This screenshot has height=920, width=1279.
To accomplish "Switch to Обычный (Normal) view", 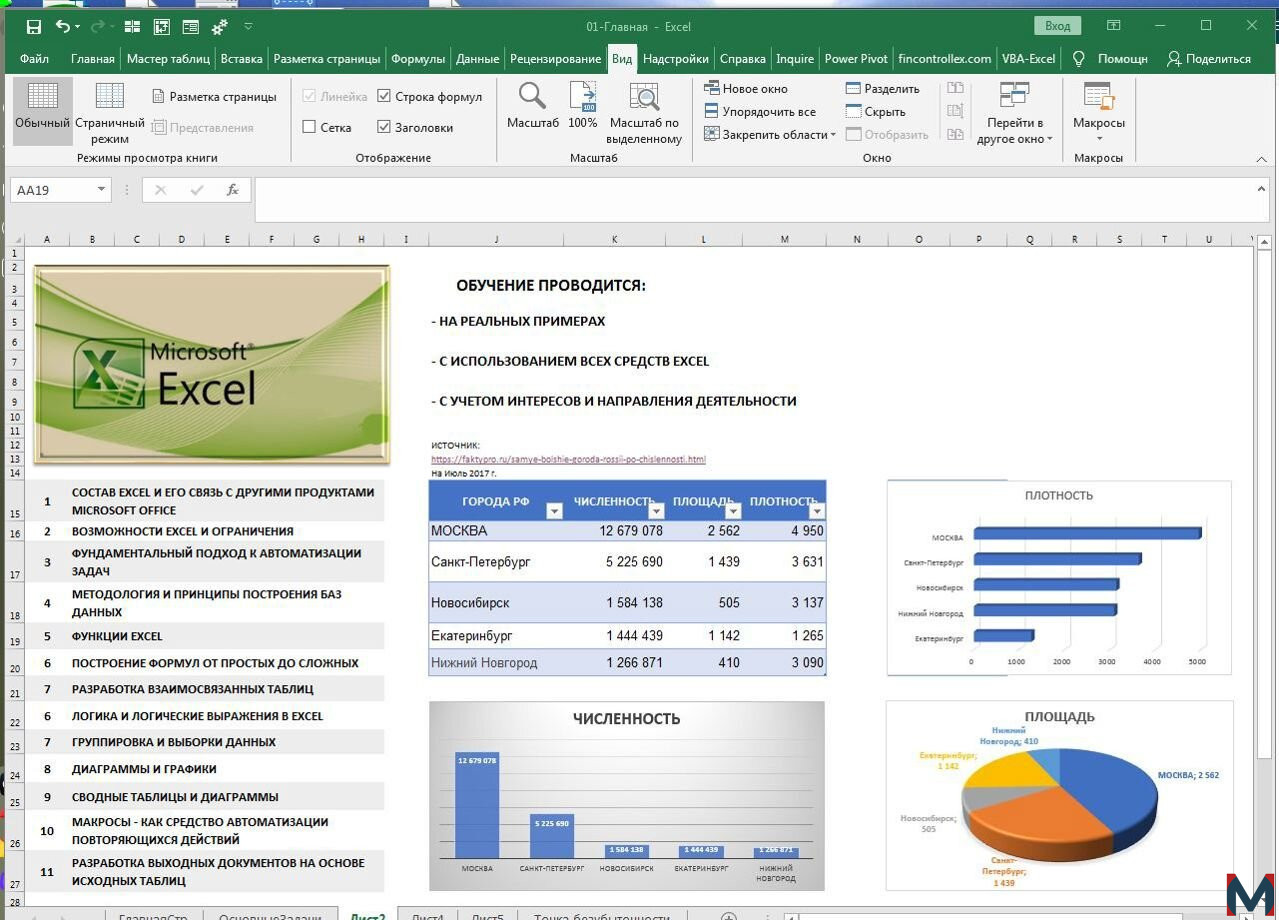I will [x=42, y=111].
